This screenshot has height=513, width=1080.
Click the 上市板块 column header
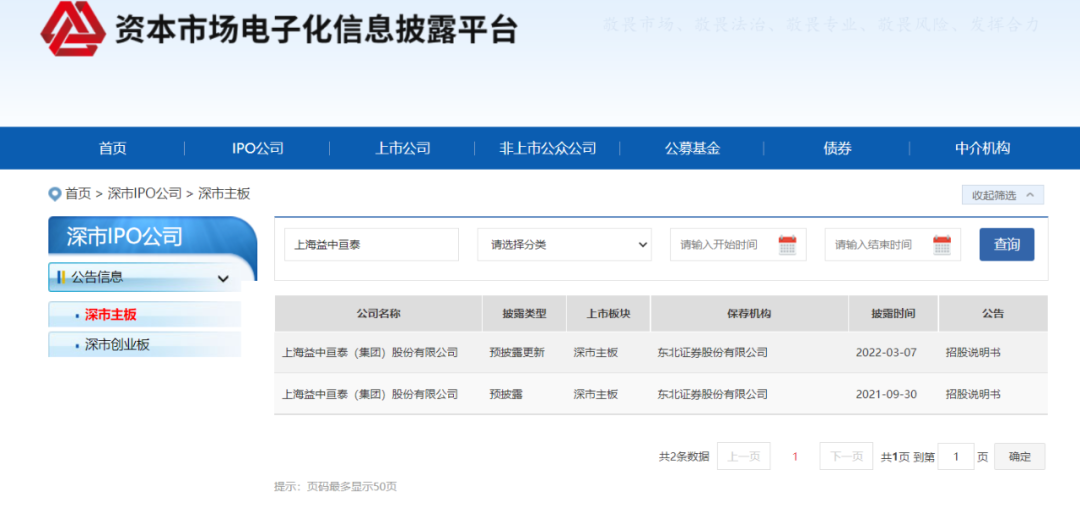click(608, 313)
